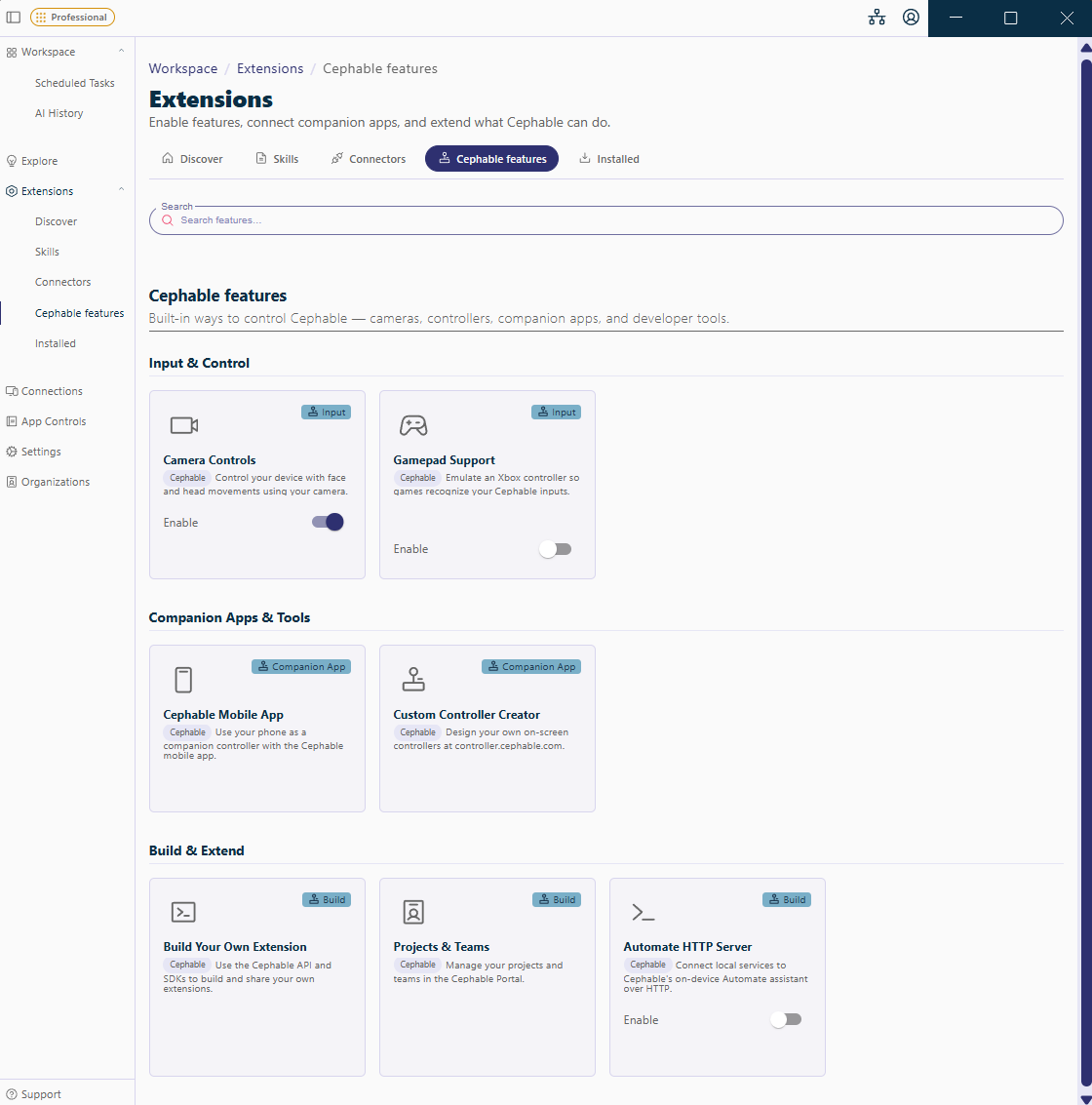Open the Projects & Teams card title

[x=441, y=947]
